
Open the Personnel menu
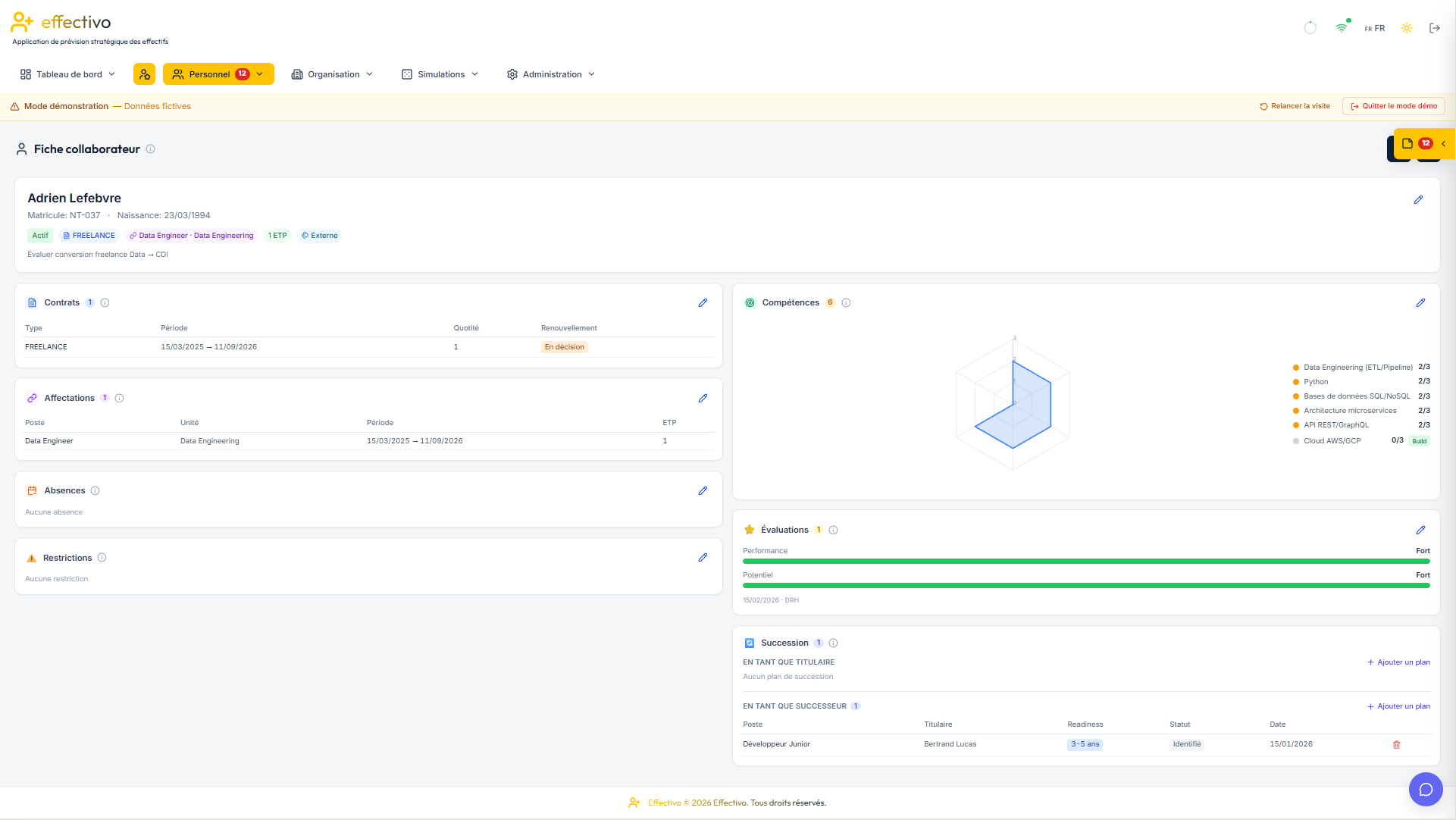pos(218,74)
